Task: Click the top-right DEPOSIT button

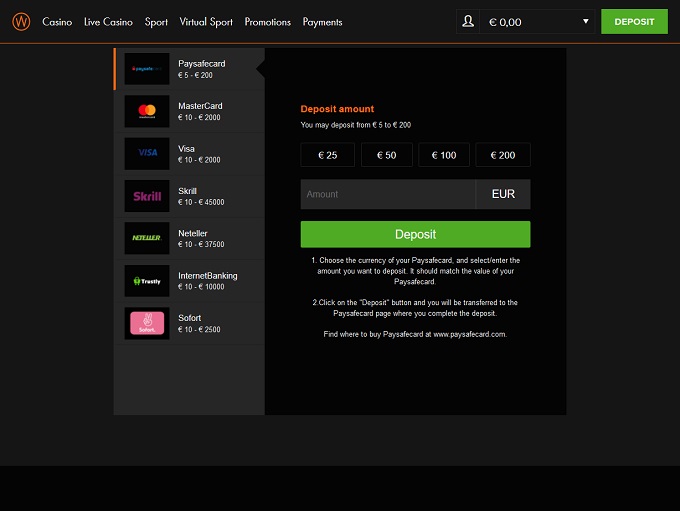Action: coord(634,21)
